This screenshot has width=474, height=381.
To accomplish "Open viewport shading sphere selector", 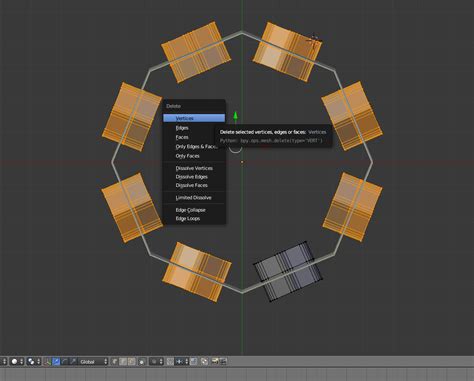I will click(x=17, y=362).
